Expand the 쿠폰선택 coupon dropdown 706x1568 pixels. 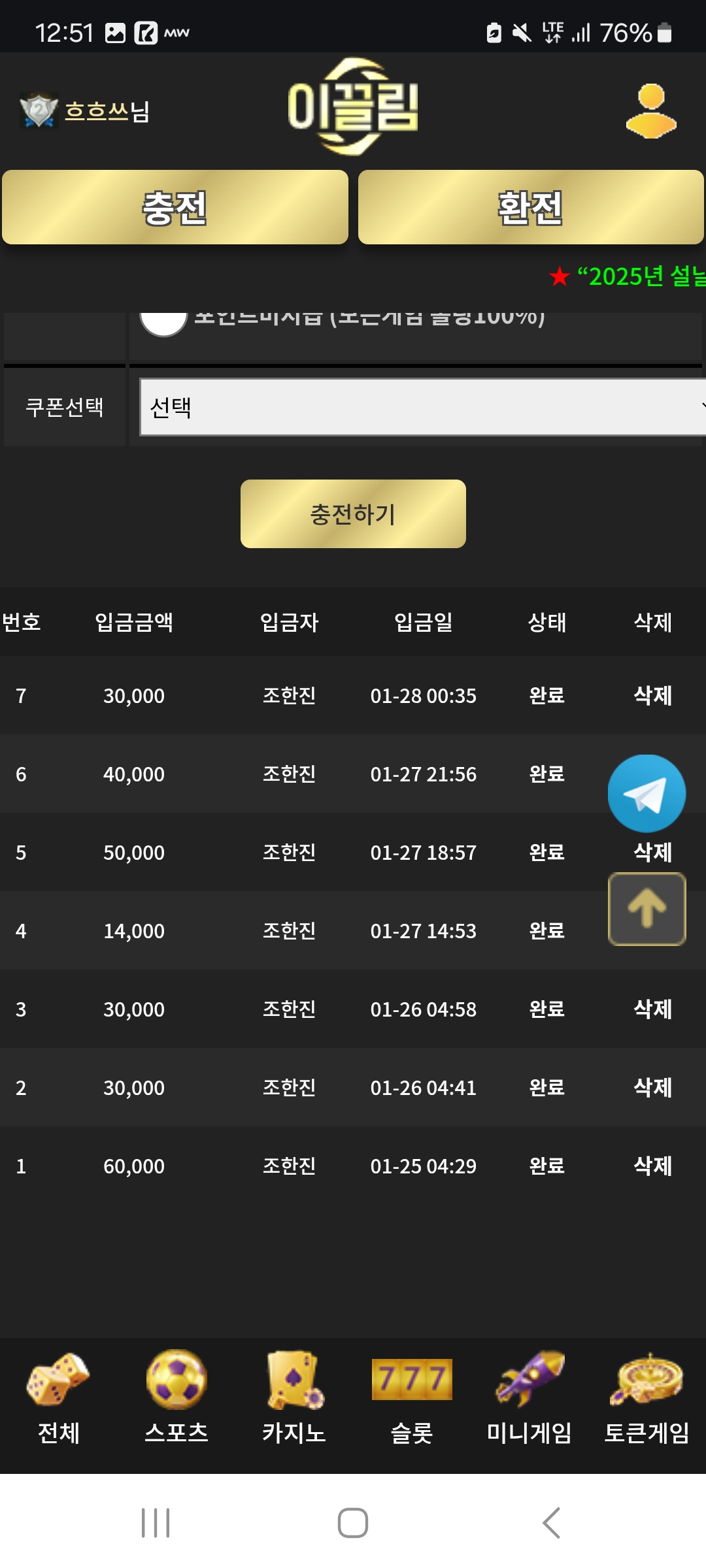pos(422,407)
